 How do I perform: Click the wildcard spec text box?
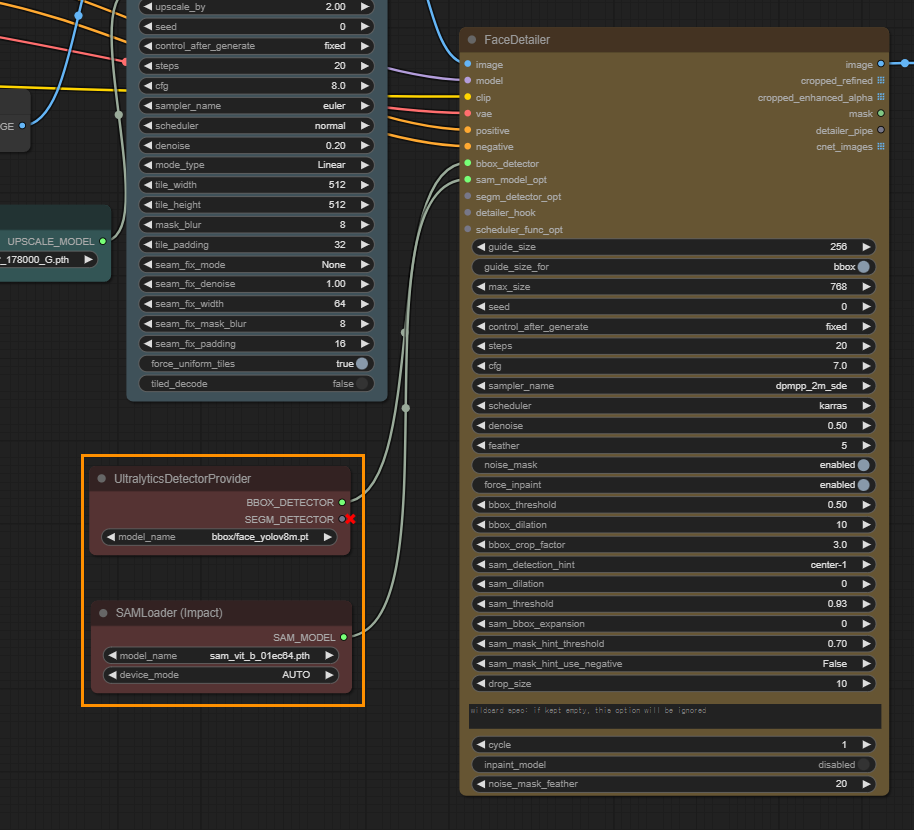pyautogui.click(x=675, y=716)
